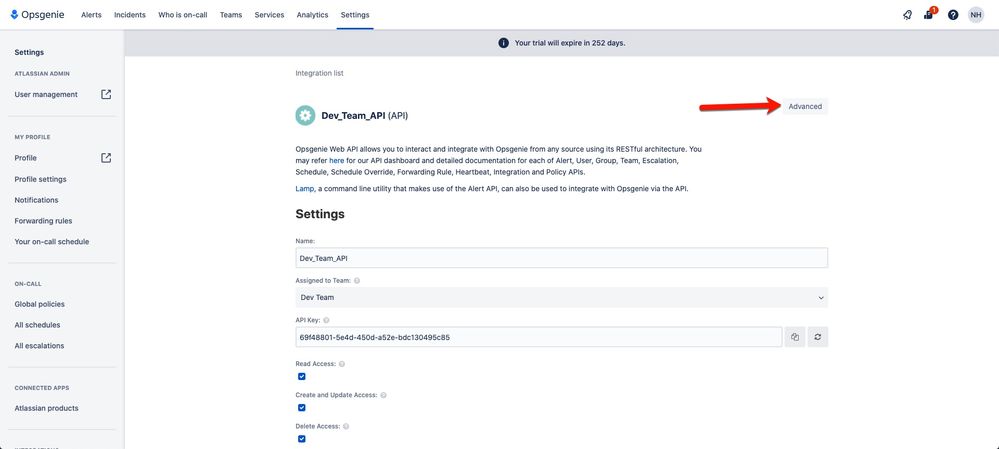
Task: Toggle the Create and Update Access checkbox
Action: click(302, 408)
